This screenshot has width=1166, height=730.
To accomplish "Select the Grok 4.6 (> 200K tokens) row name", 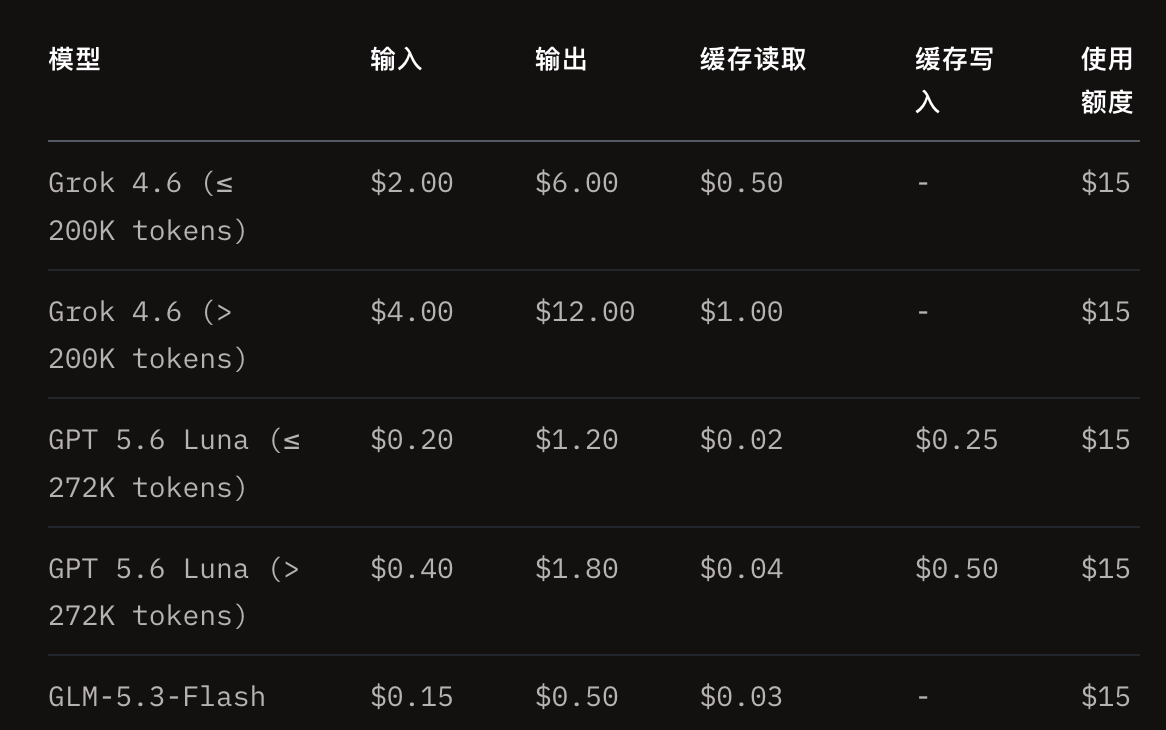I will 147,335.
